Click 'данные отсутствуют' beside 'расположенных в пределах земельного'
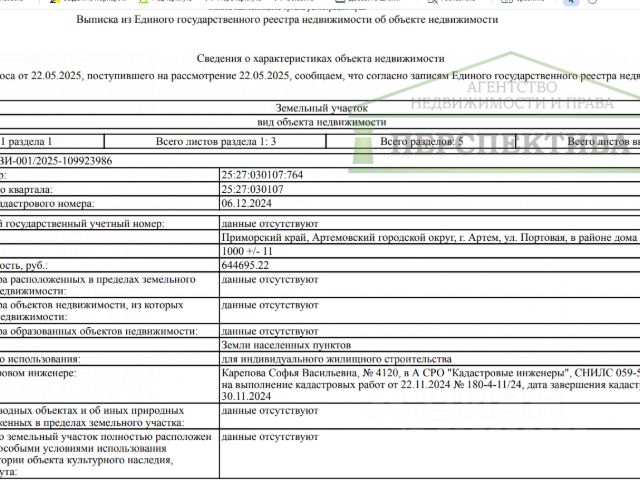The width and height of the screenshot is (640, 480). coord(270,280)
